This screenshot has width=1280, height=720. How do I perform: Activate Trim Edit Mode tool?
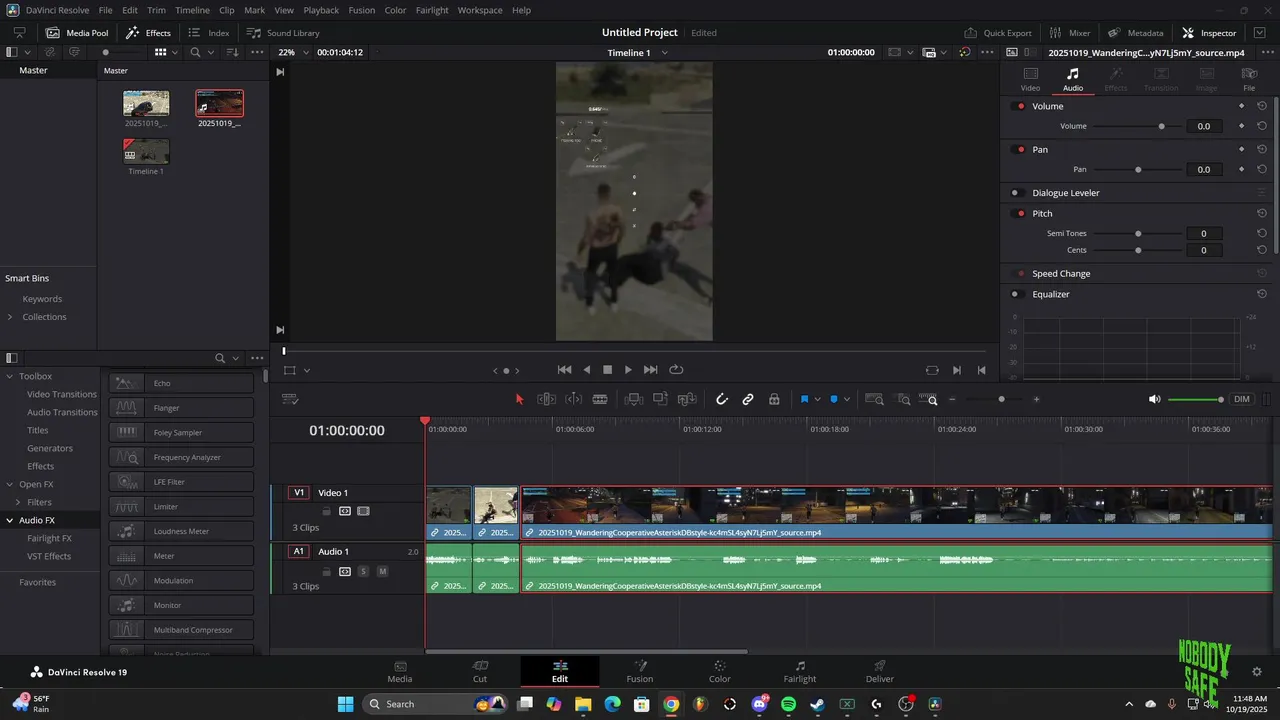coord(546,399)
